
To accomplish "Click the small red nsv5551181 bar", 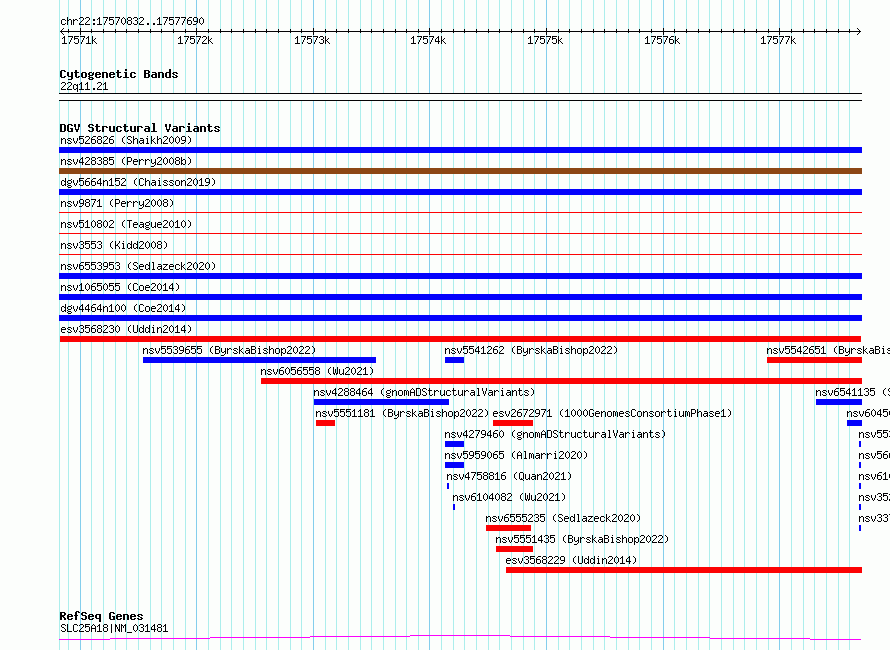I will click(325, 423).
